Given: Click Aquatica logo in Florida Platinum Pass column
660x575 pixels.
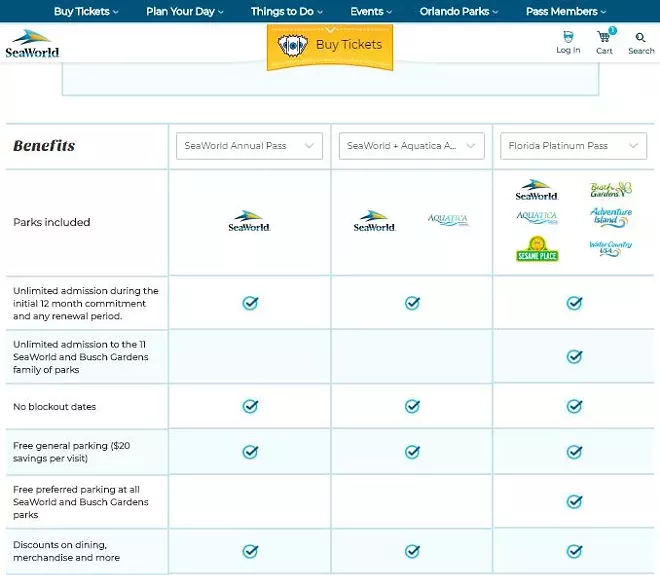Looking at the screenshot, I should [537, 217].
